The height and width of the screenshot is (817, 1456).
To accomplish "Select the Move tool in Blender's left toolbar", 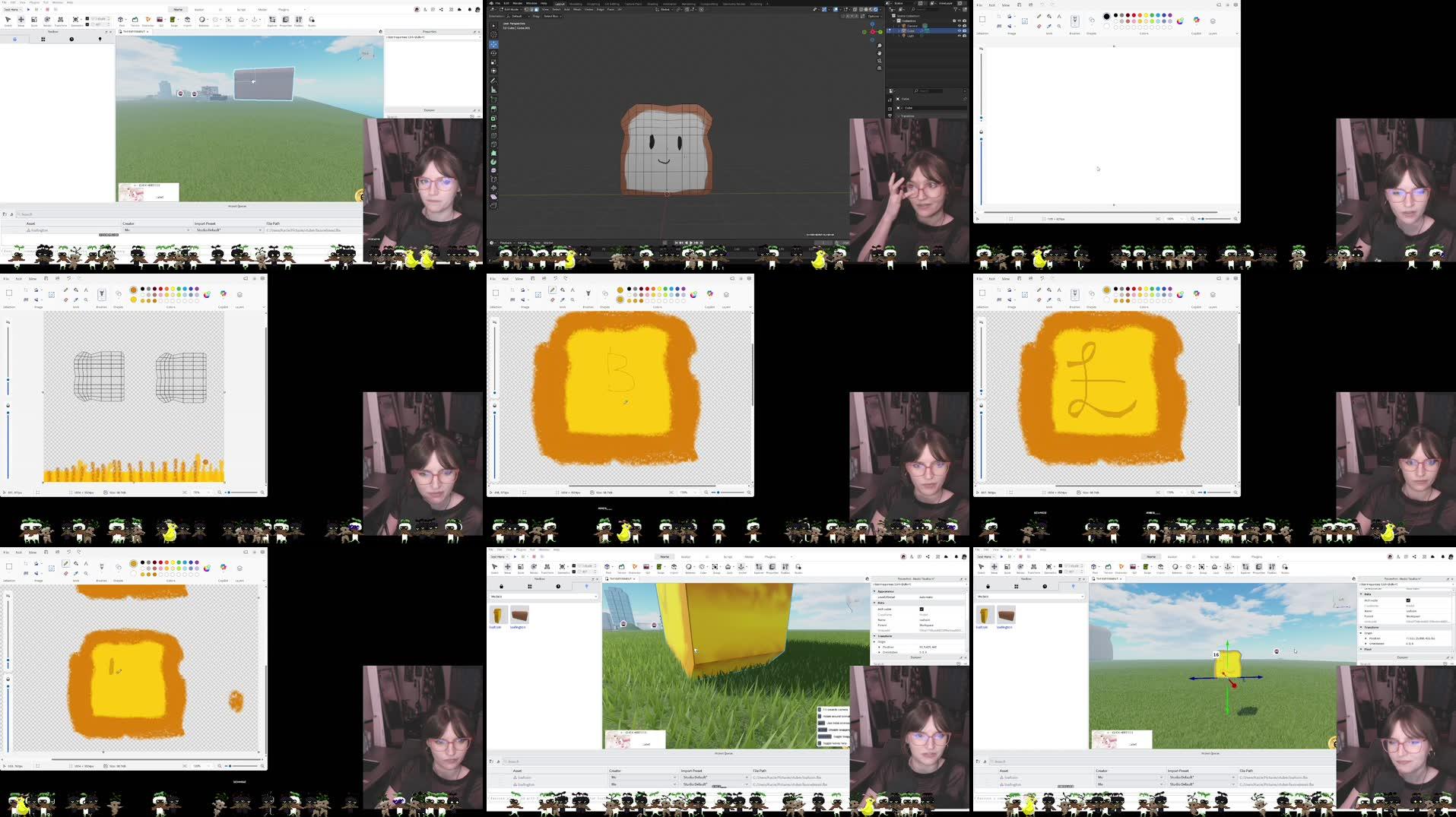I will tap(493, 44).
